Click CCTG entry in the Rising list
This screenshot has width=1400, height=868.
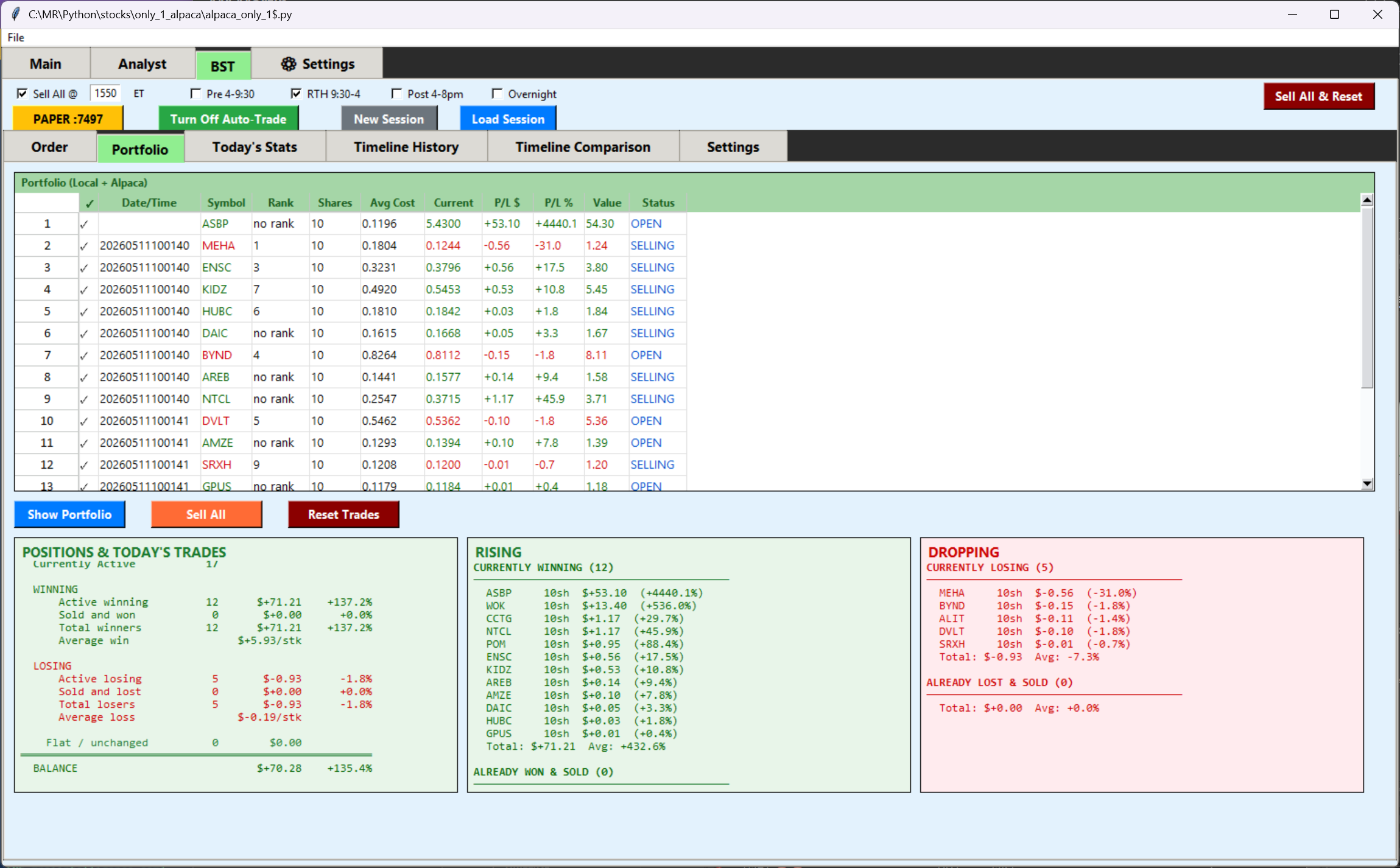tap(585, 618)
